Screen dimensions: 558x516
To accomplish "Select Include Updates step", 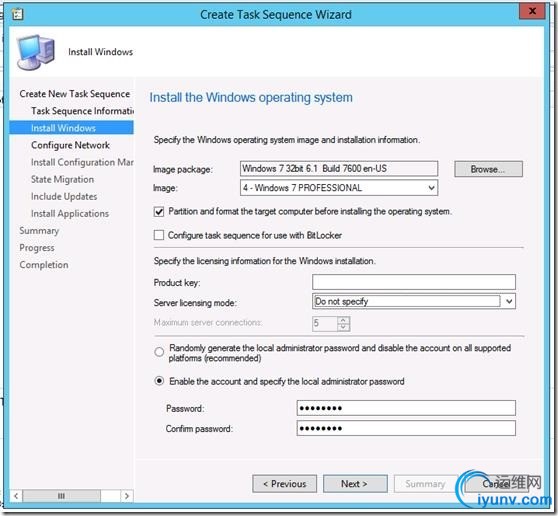I will [64, 196].
